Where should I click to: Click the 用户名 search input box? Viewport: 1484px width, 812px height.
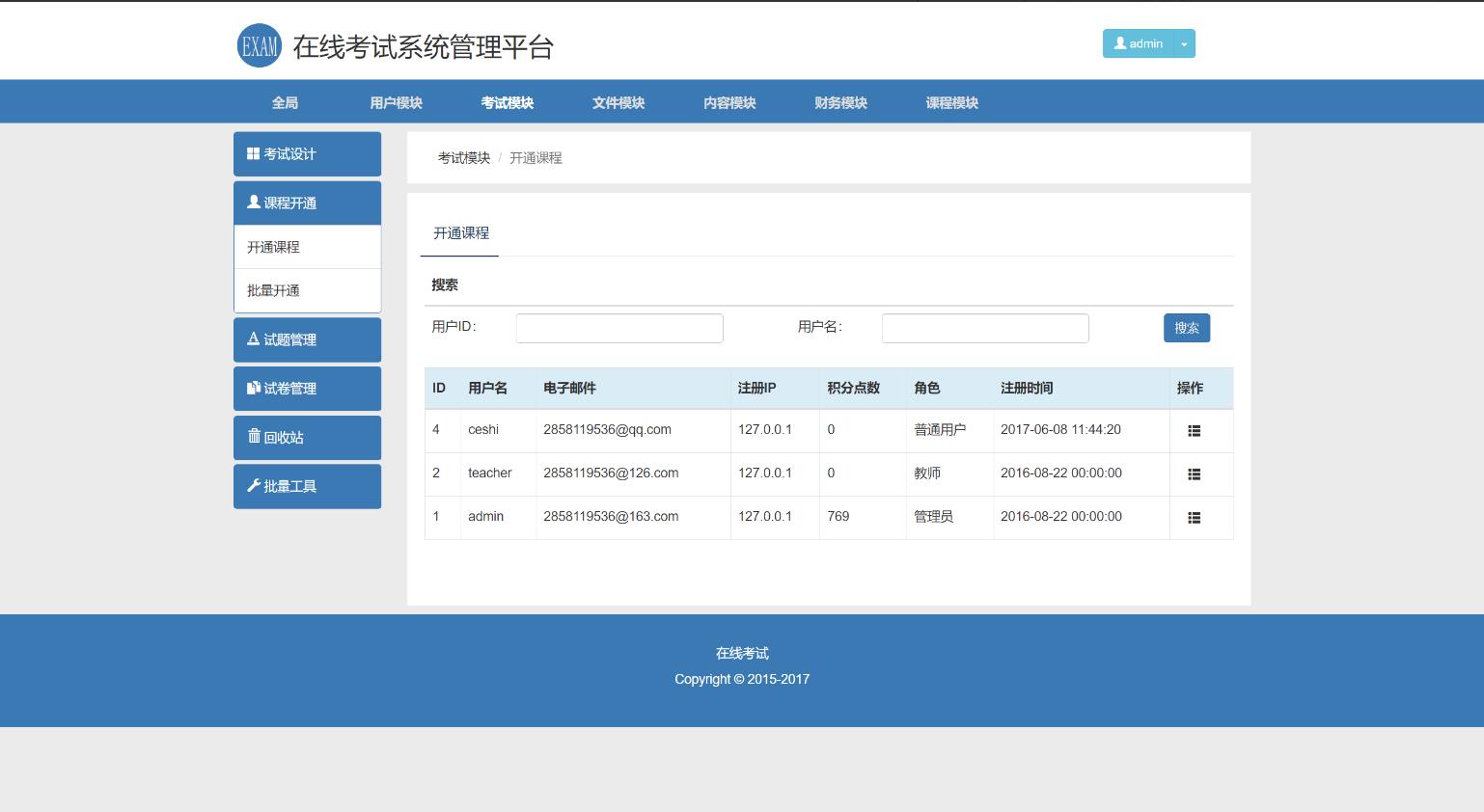coord(985,328)
